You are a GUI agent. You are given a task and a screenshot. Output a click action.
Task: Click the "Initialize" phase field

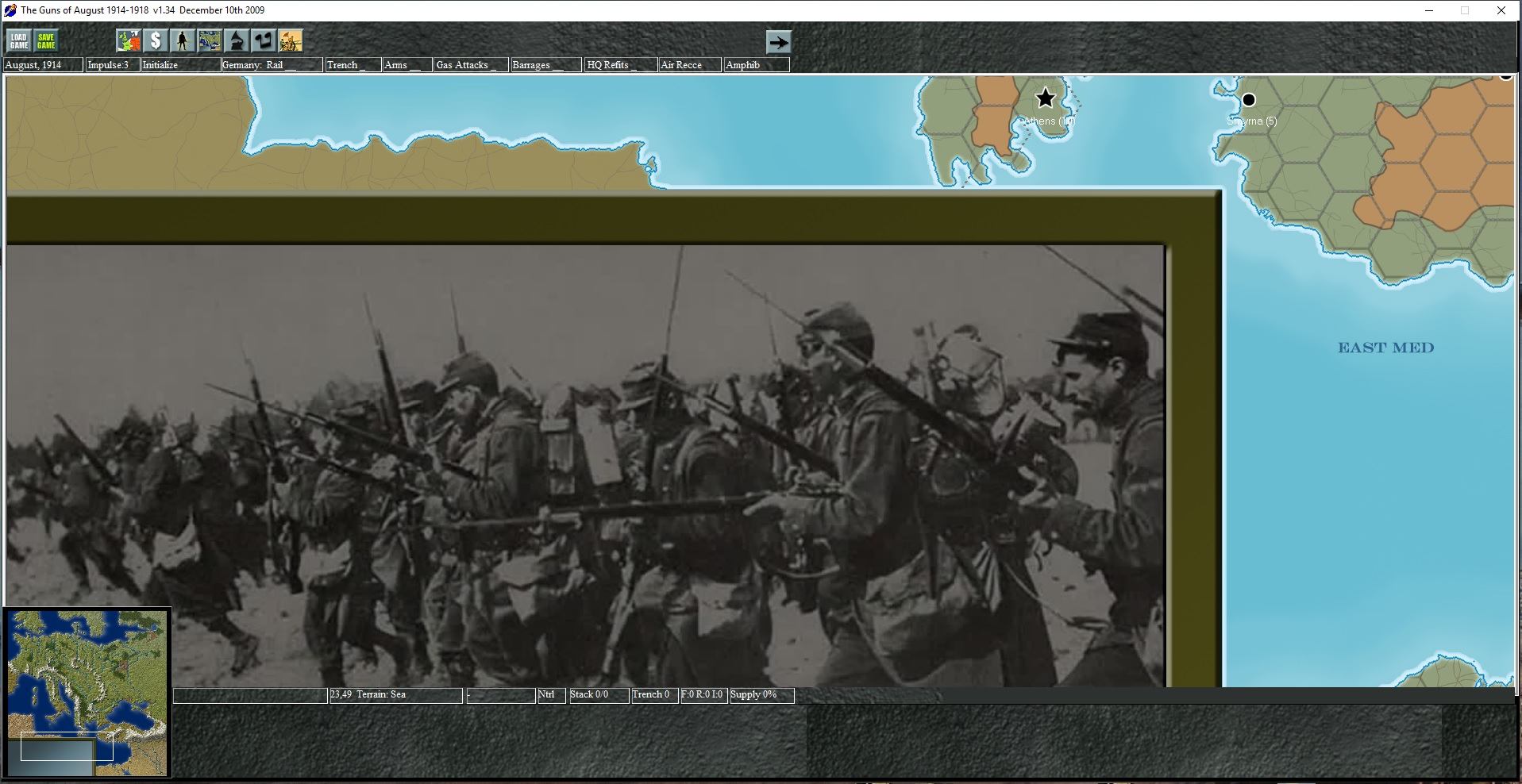coord(181,65)
